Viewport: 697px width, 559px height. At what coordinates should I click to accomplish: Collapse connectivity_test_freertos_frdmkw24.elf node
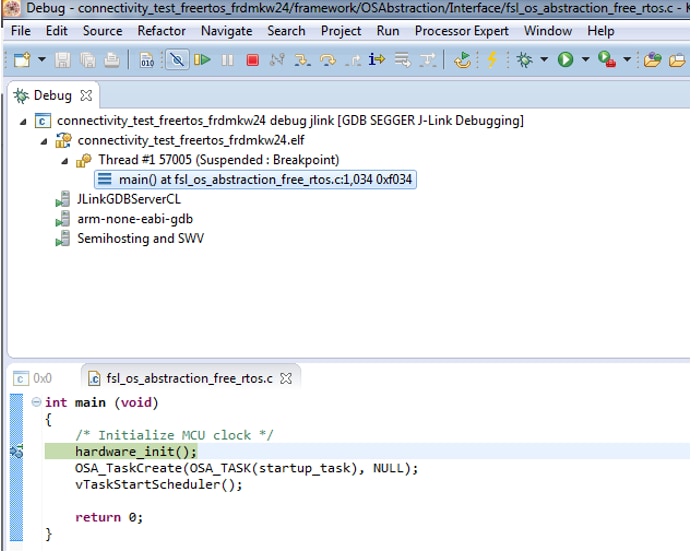click(x=45, y=141)
